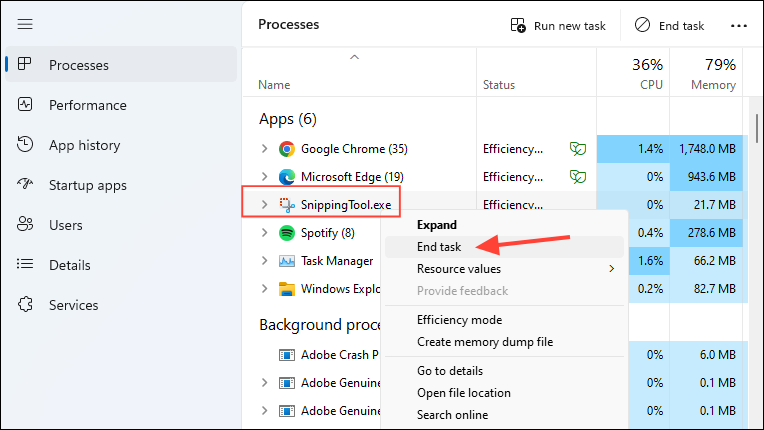Click the Windows Explorer folder icon
This screenshot has height=430, width=764.
[286, 289]
